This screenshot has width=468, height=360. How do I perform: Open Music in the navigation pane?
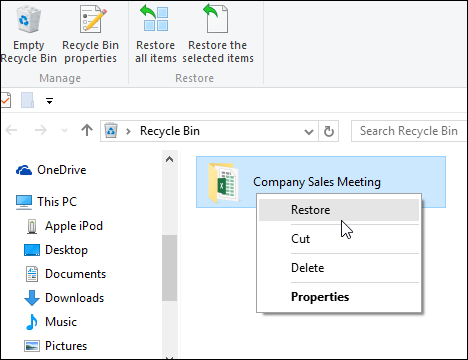click(x=51, y=322)
